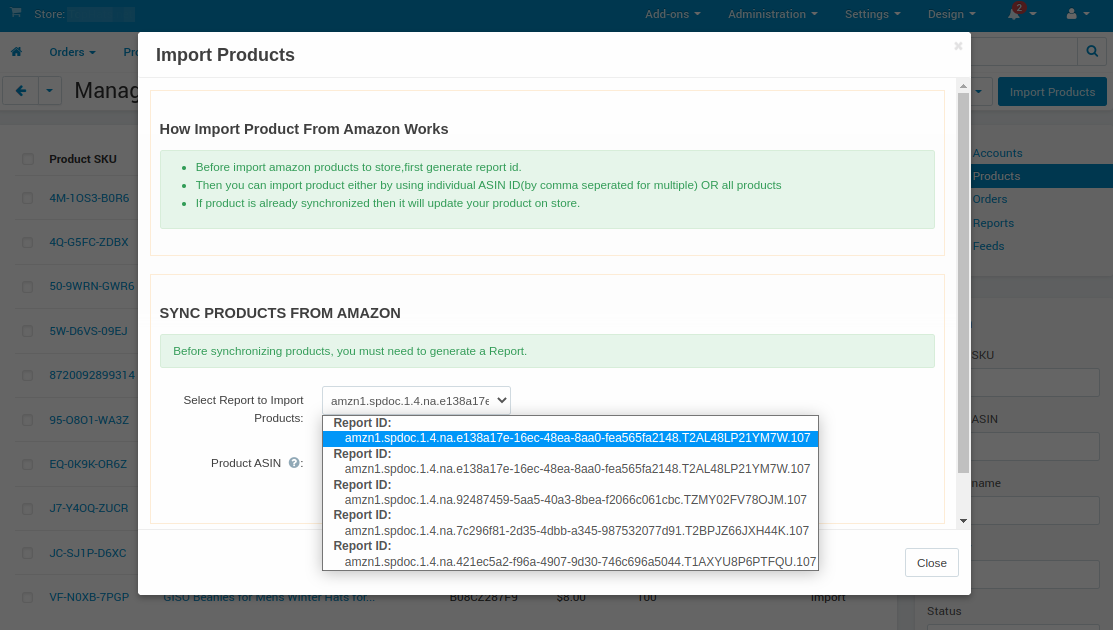Check the checkbox beside 4M-1OS3-B0R6
The image size is (1113, 630).
pos(27,197)
